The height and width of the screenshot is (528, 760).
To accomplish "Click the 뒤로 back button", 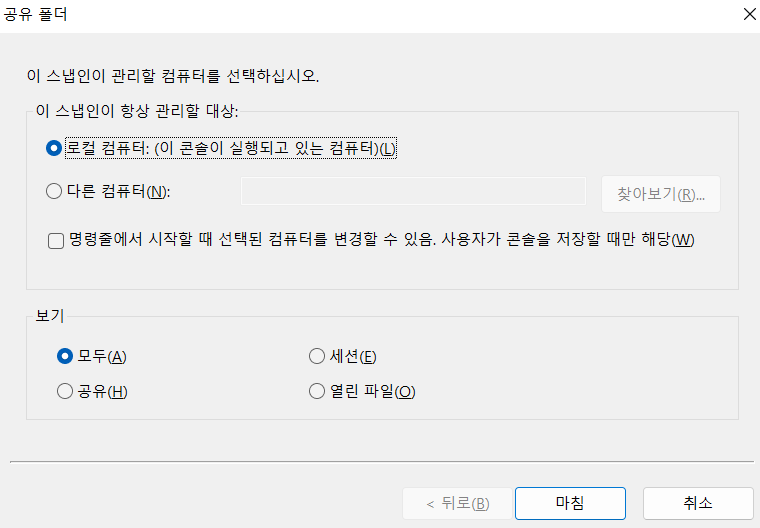I will (x=457, y=503).
